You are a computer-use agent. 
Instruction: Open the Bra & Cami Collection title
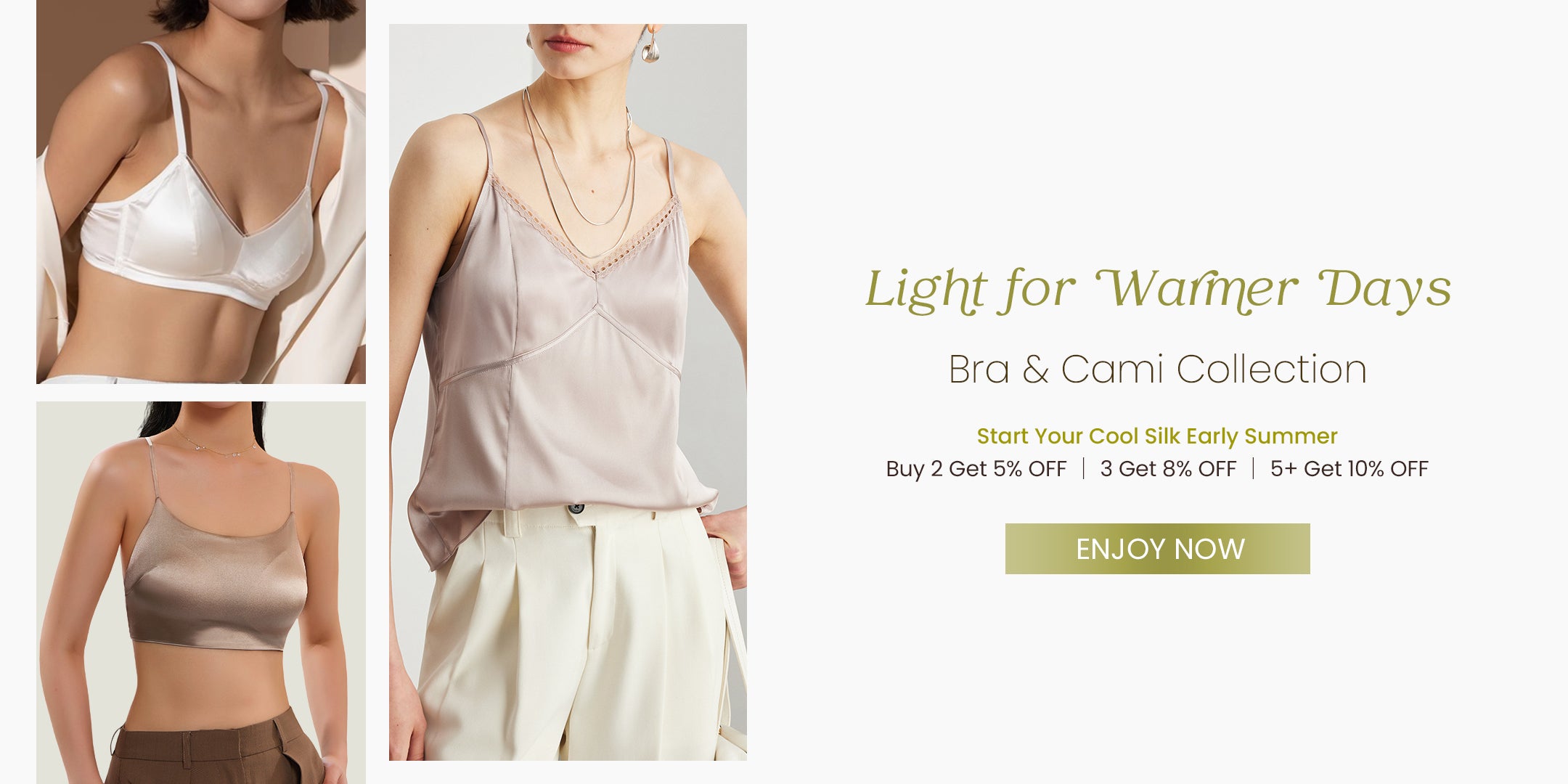click(1158, 369)
